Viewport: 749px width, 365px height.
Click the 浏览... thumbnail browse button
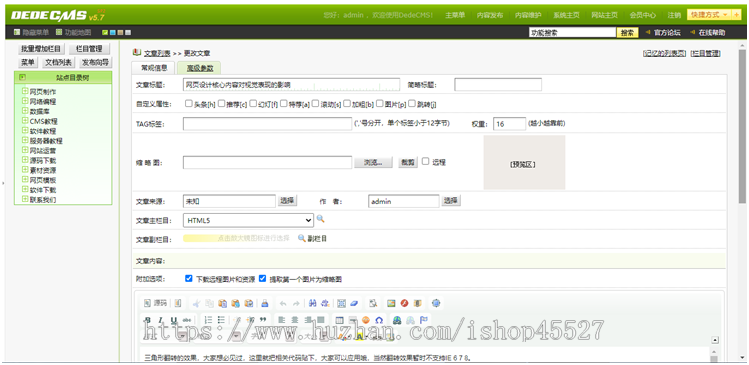(374, 162)
